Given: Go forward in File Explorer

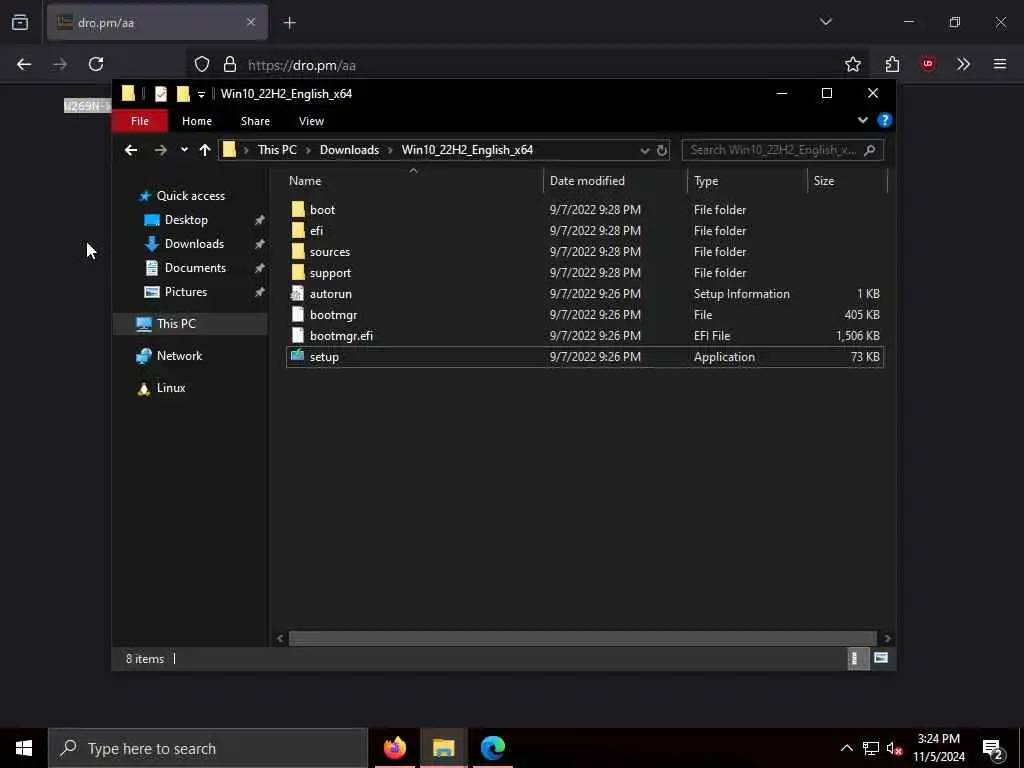Looking at the screenshot, I should point(160,150).
